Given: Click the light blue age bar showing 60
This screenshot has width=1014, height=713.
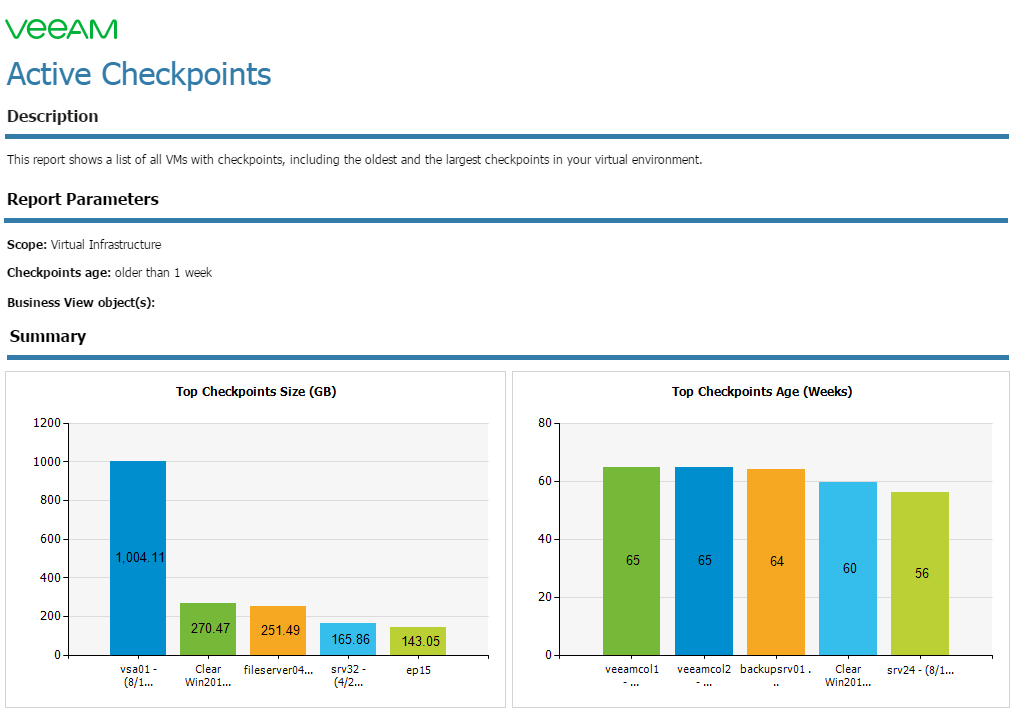Looking at the screenshot, I should [848, 568].
